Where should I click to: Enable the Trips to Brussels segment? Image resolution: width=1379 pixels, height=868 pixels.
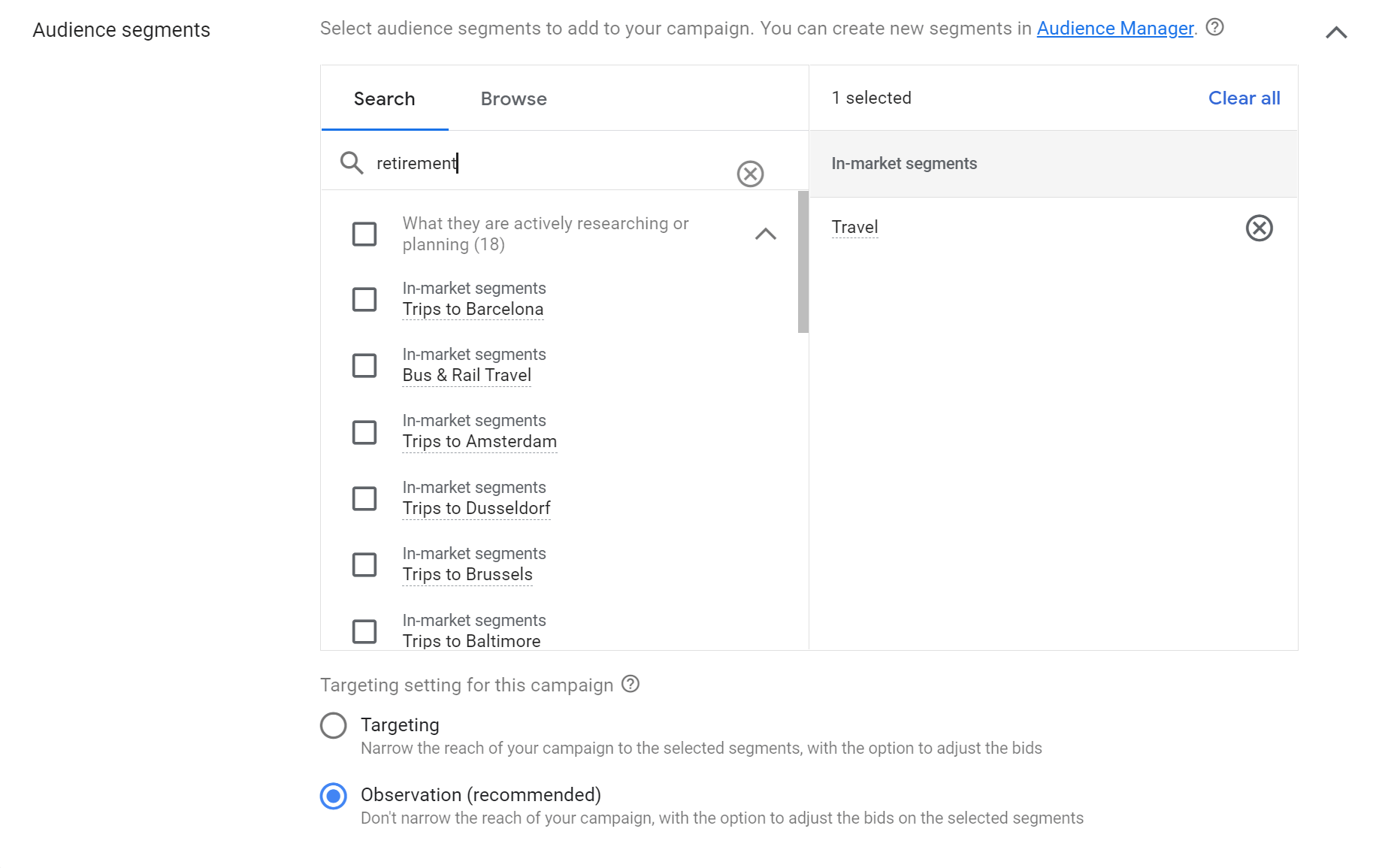click(x=364, y=564)
